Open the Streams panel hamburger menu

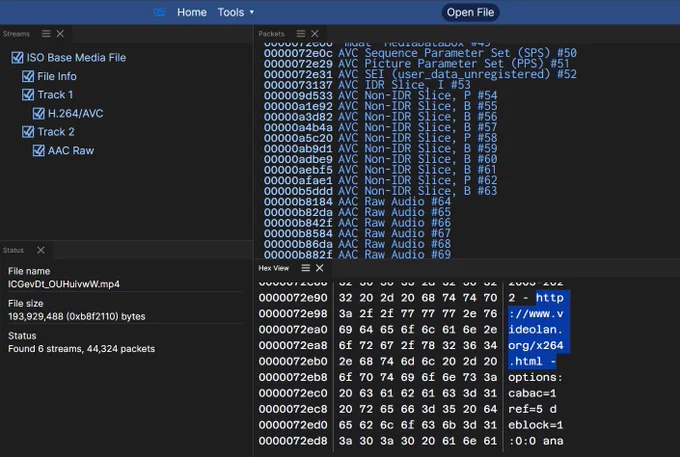pyautogui.click(x=46, y=33)
